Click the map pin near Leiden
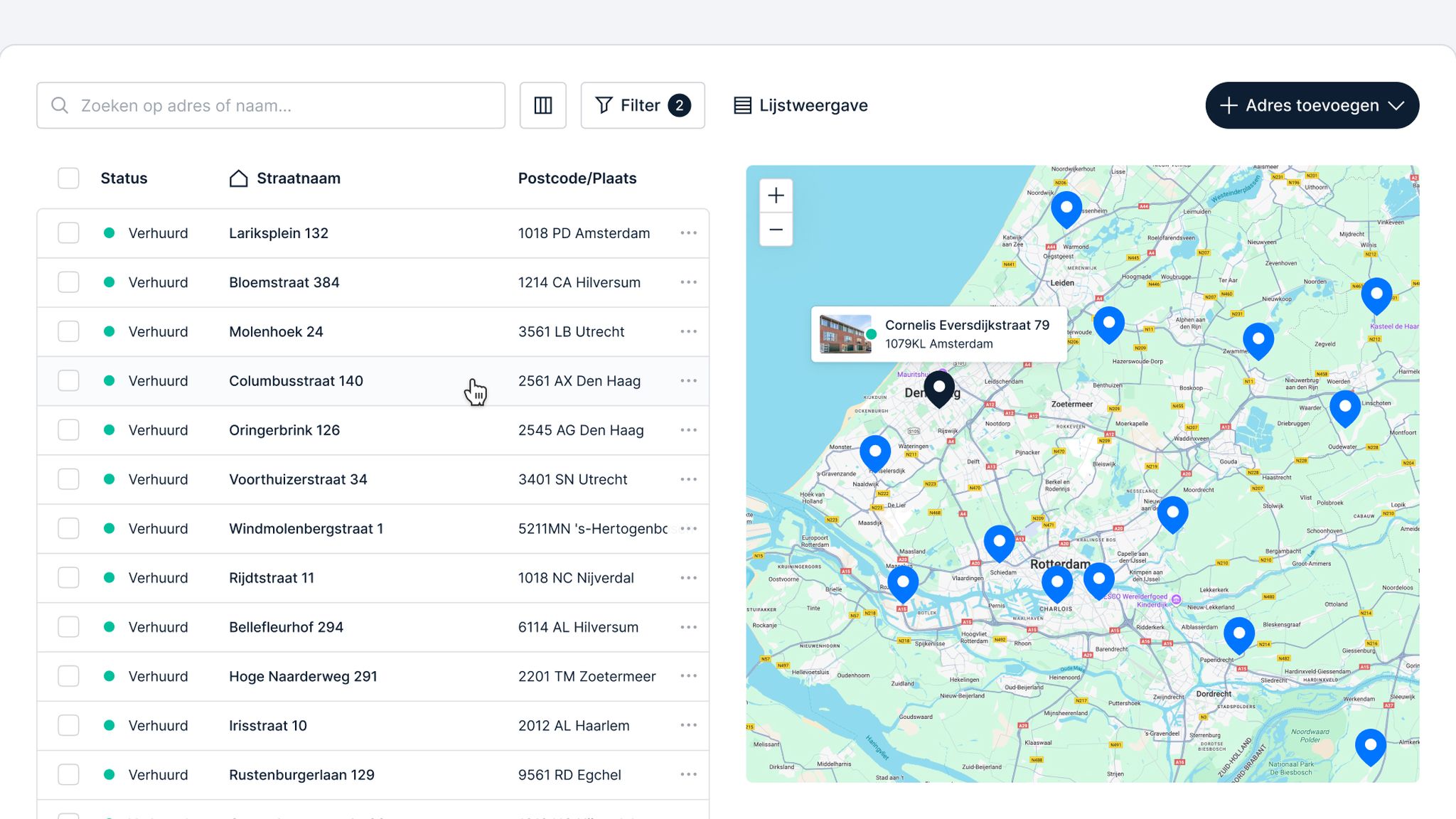Screen dimensions: 1456x819 1108,324
